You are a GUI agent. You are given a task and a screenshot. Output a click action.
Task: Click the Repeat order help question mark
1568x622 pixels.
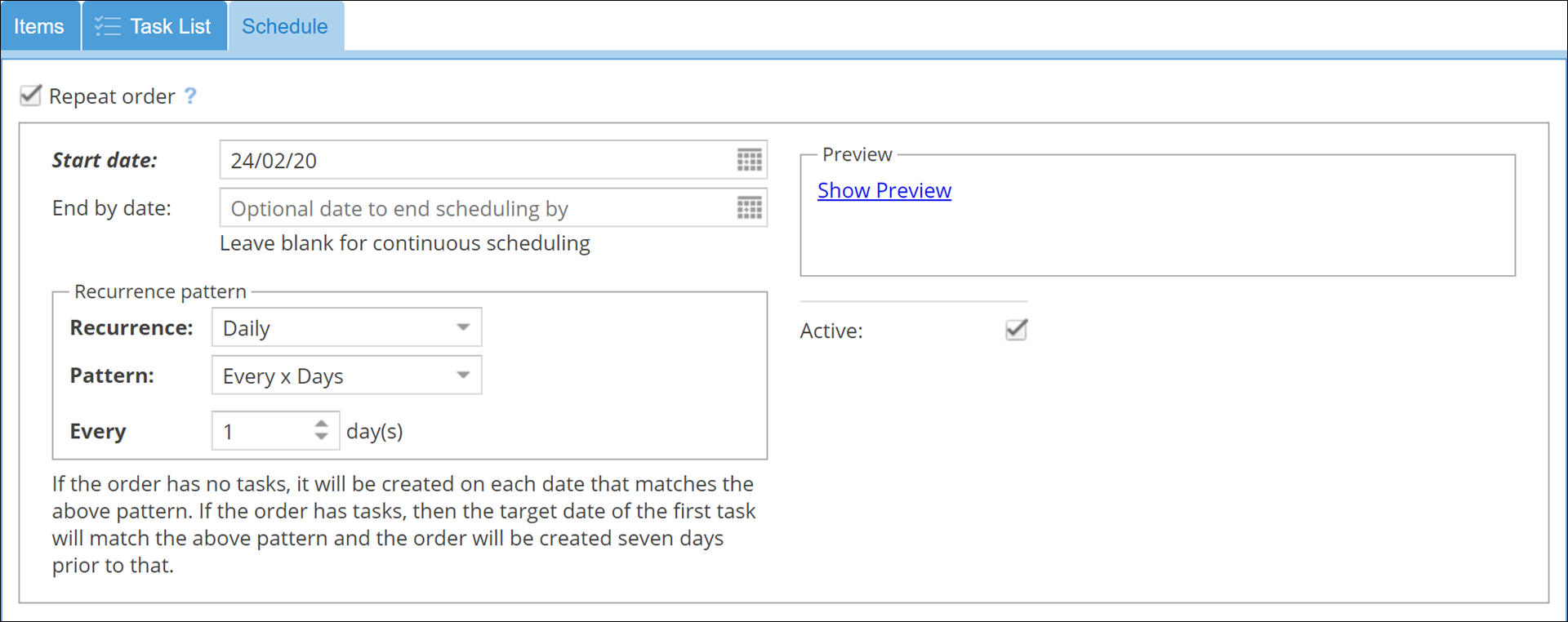pos(190,96)
